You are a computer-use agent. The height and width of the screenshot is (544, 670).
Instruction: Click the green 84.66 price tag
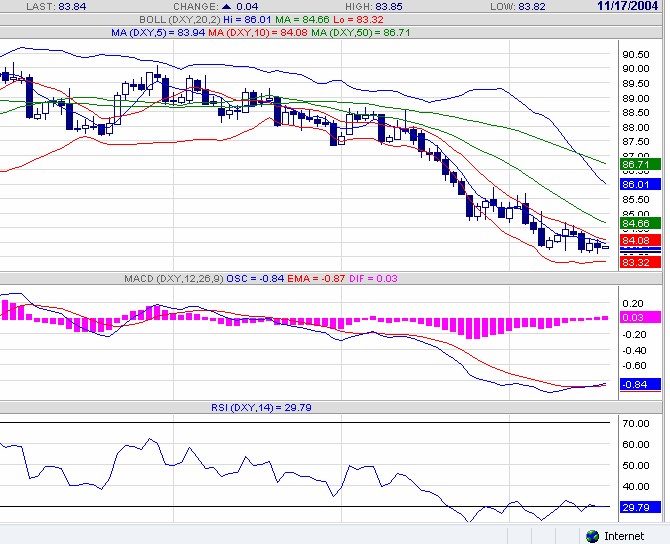click(636, 224)
